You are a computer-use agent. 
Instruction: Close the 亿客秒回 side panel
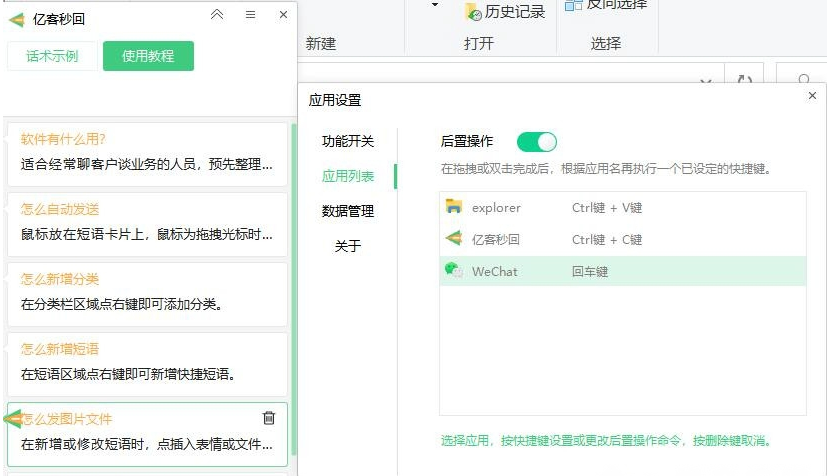[x=284, y=15]
